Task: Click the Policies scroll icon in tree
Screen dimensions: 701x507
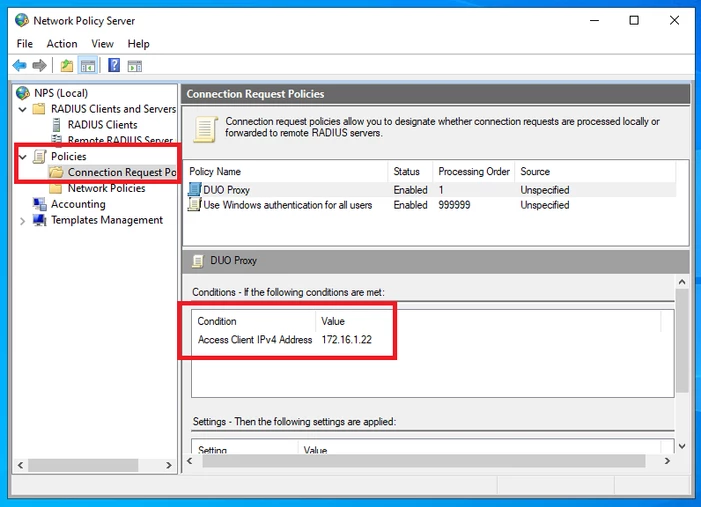Action: point(39,156)
